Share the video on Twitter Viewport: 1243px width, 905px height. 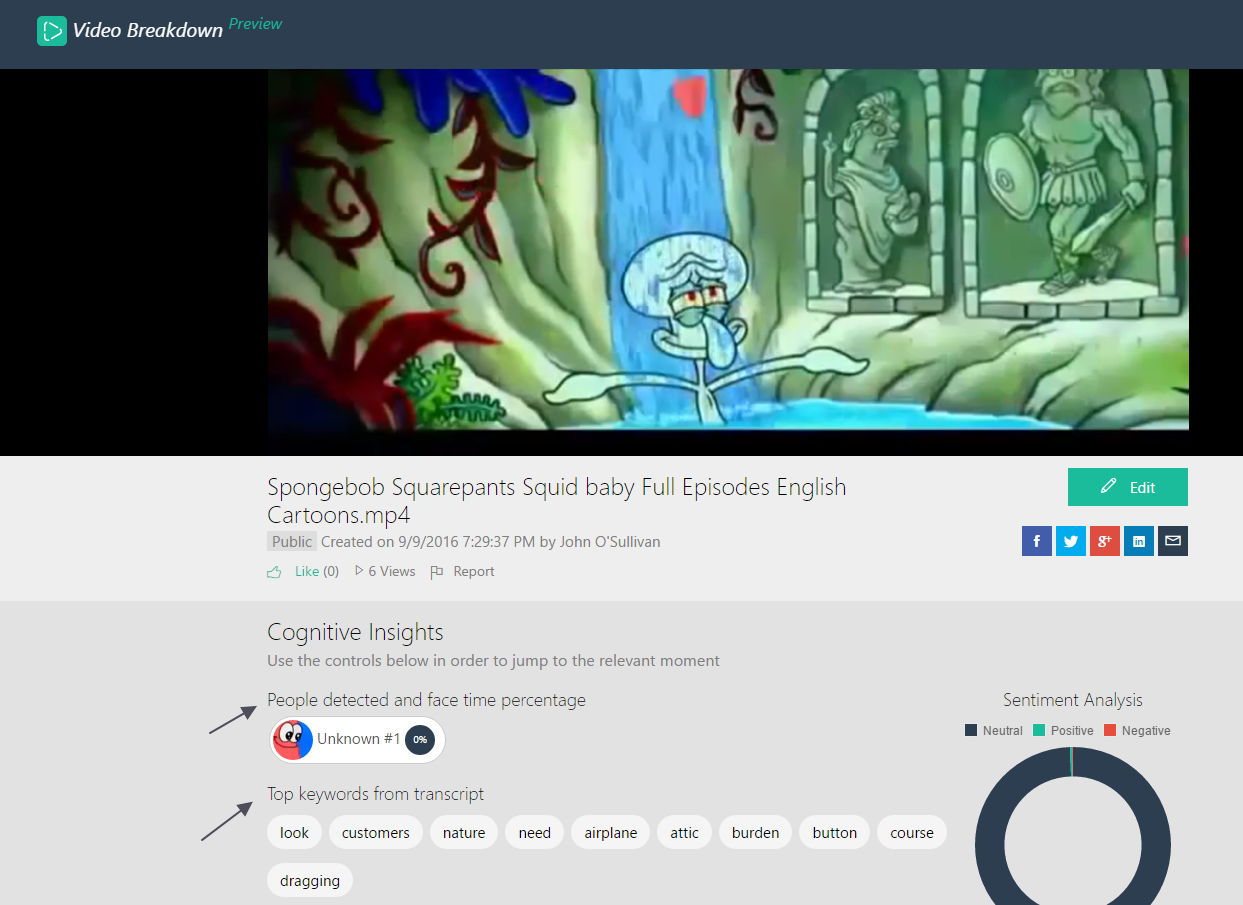pyautogui.click(x=1070, y=541)
